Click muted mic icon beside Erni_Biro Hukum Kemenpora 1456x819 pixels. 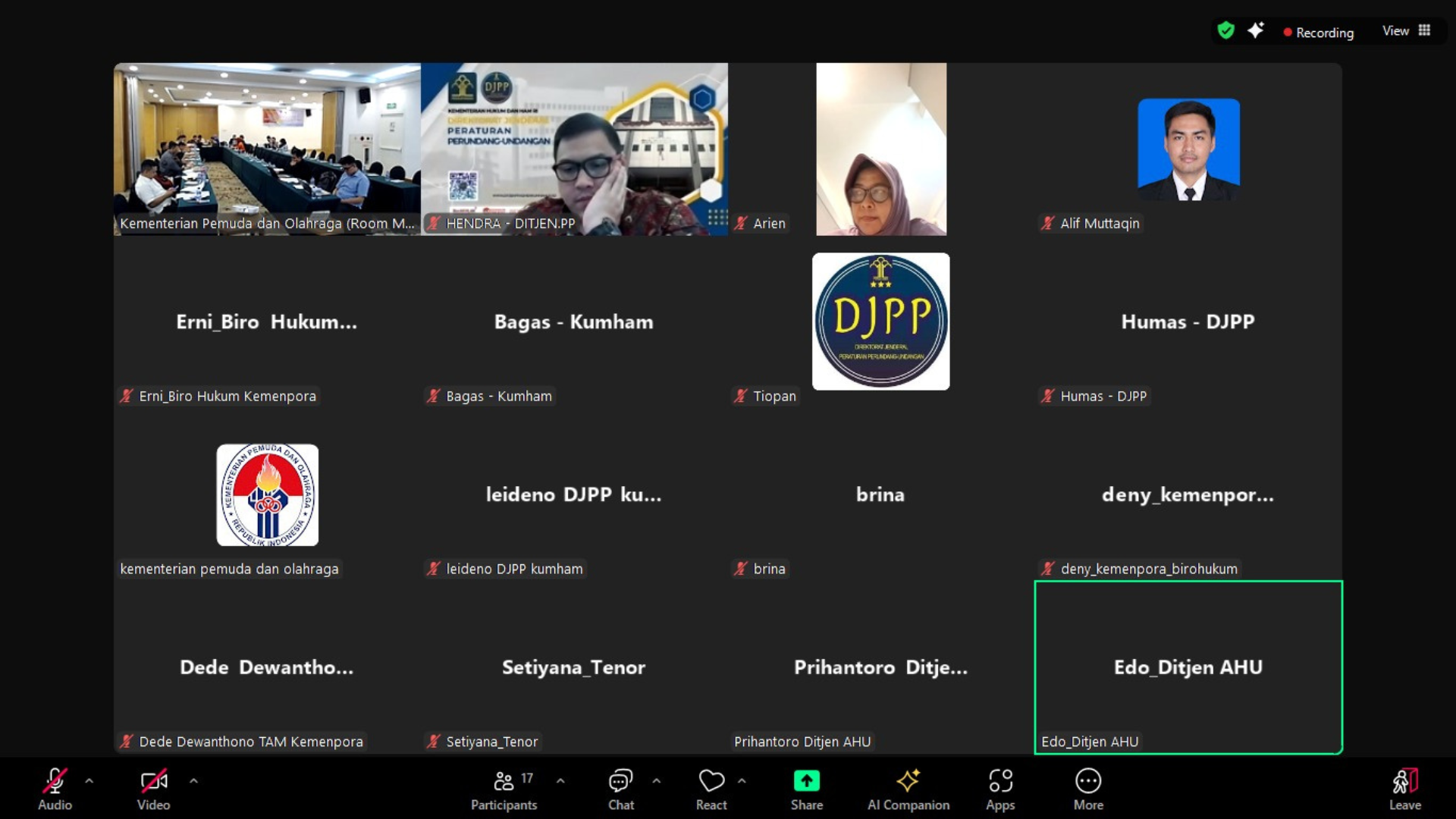(127, 396)
